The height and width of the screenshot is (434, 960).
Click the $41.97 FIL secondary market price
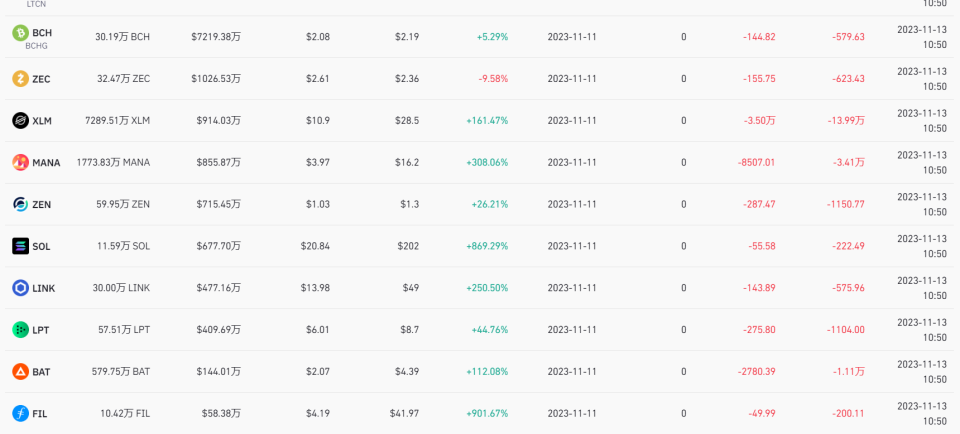coord(405,414)
